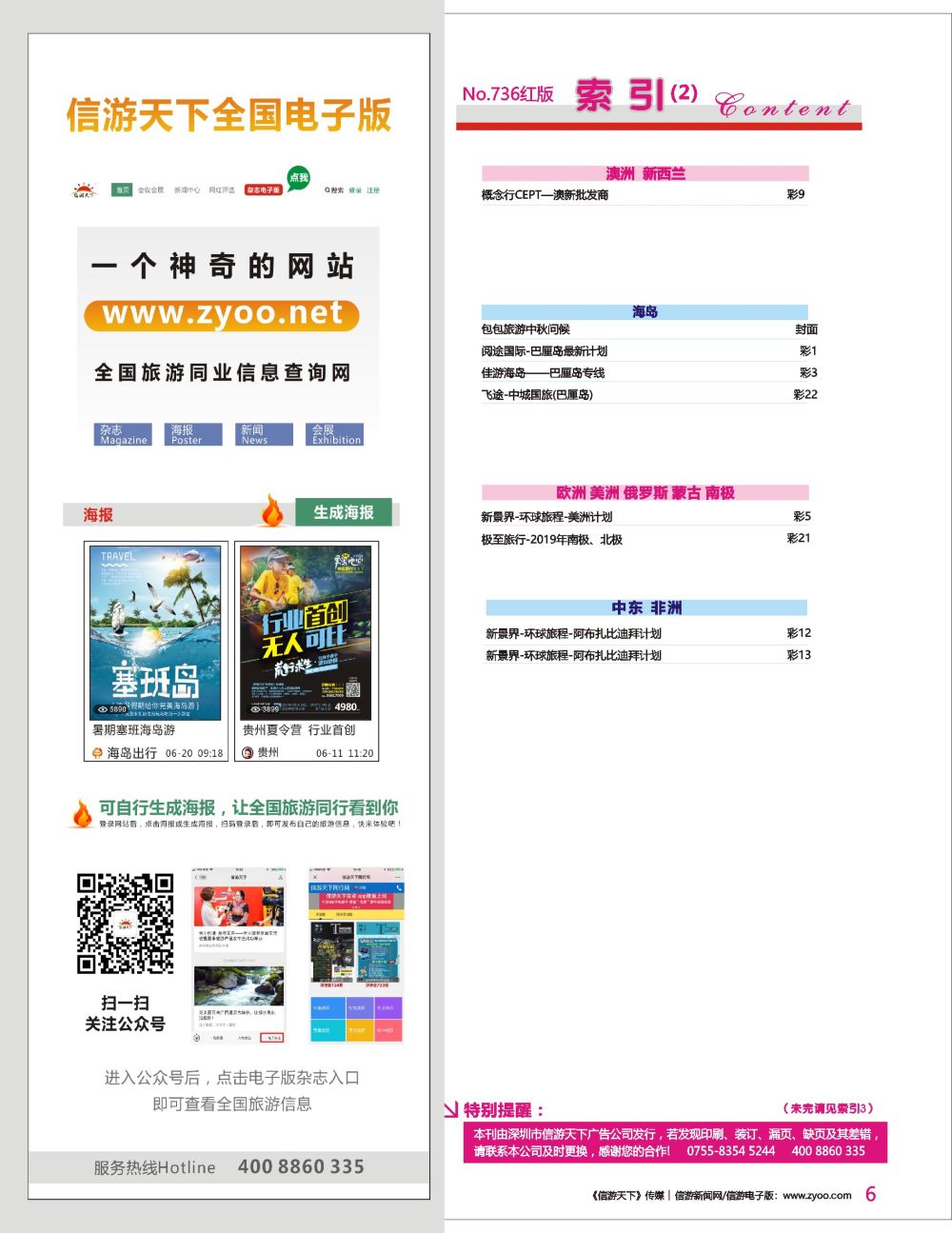Image resolution: width=952 pixels, height=1233 pixels.
Task: Click the No.736红版 issue label
Action: click(x=507, y=94)
